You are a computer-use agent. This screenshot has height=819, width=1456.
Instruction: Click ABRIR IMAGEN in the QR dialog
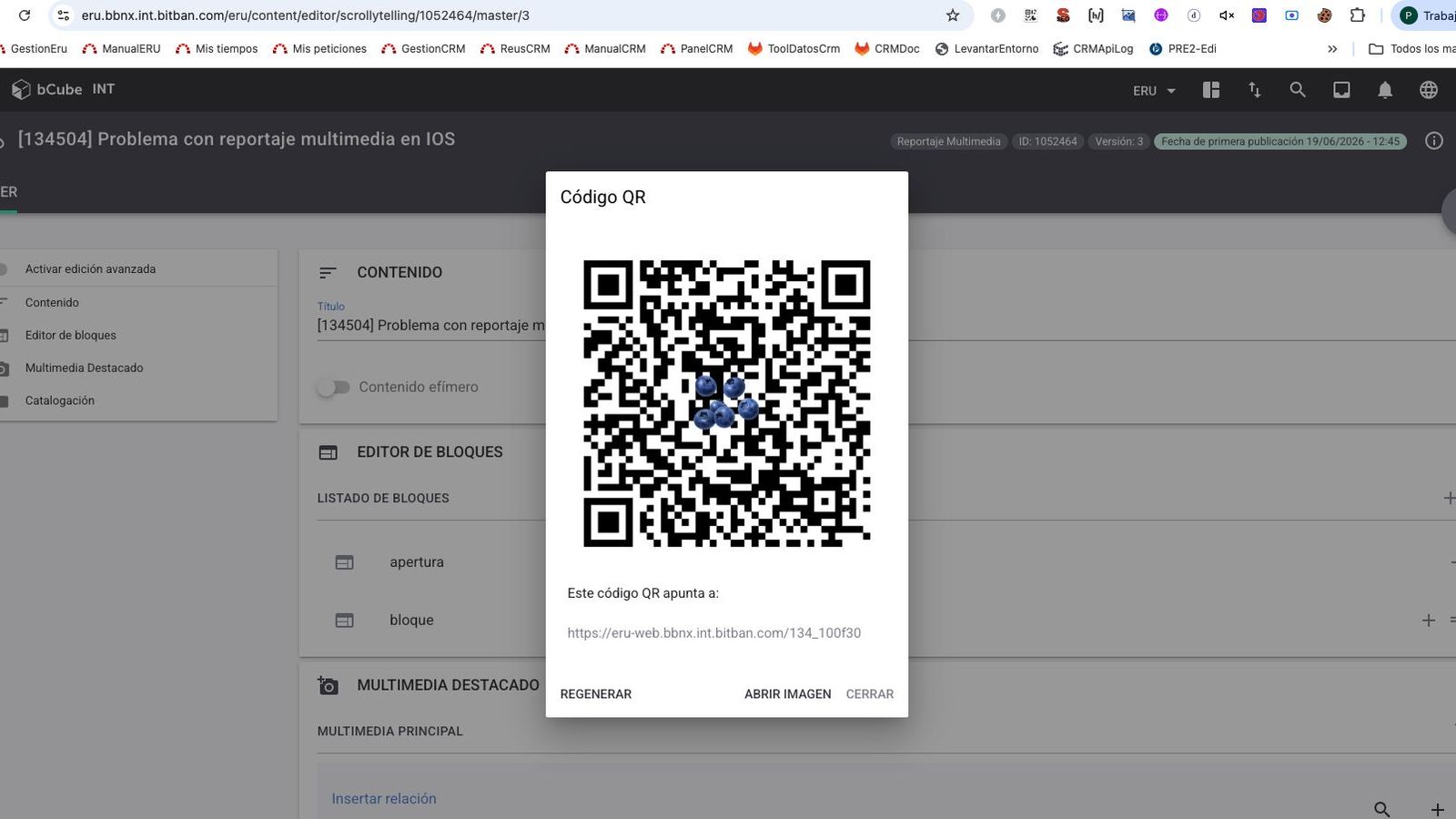tap(788, 694)
